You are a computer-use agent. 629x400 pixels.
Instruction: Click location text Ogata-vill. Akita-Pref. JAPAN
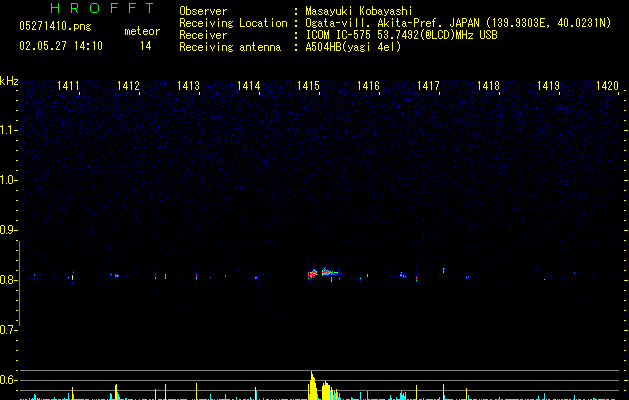[392, 23]
